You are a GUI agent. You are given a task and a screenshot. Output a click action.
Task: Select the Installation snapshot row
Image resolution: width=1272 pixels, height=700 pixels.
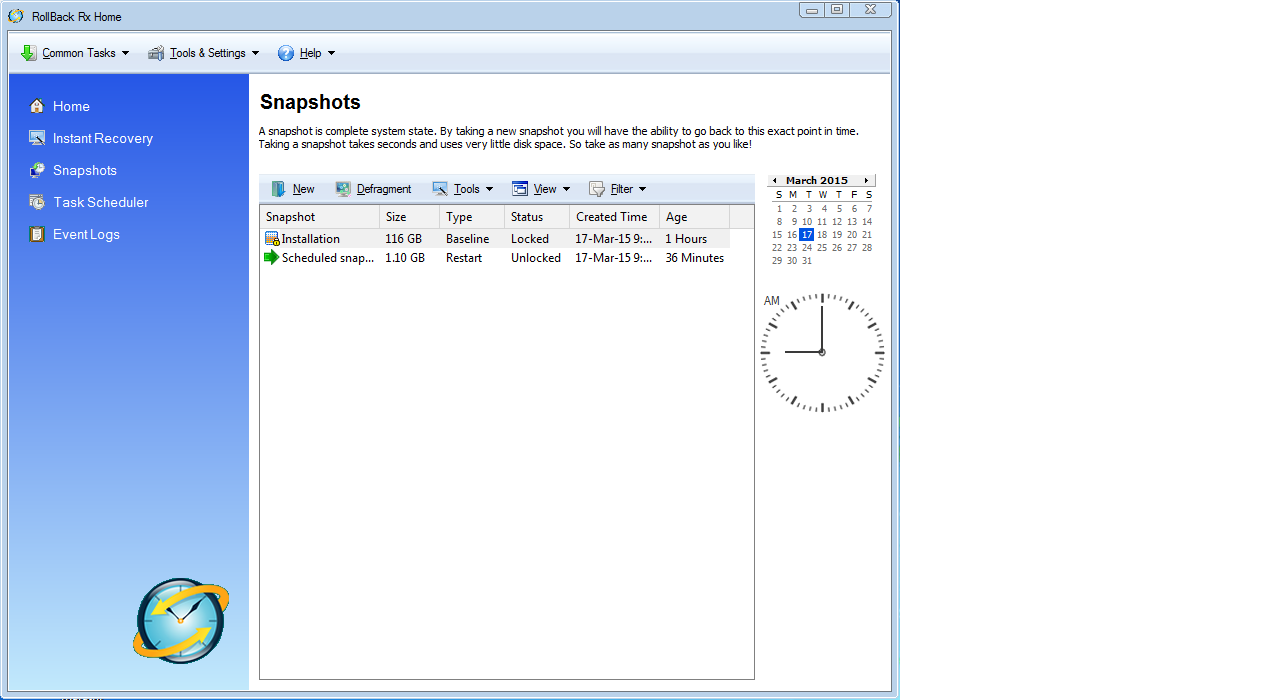click(x=495, y=239)
